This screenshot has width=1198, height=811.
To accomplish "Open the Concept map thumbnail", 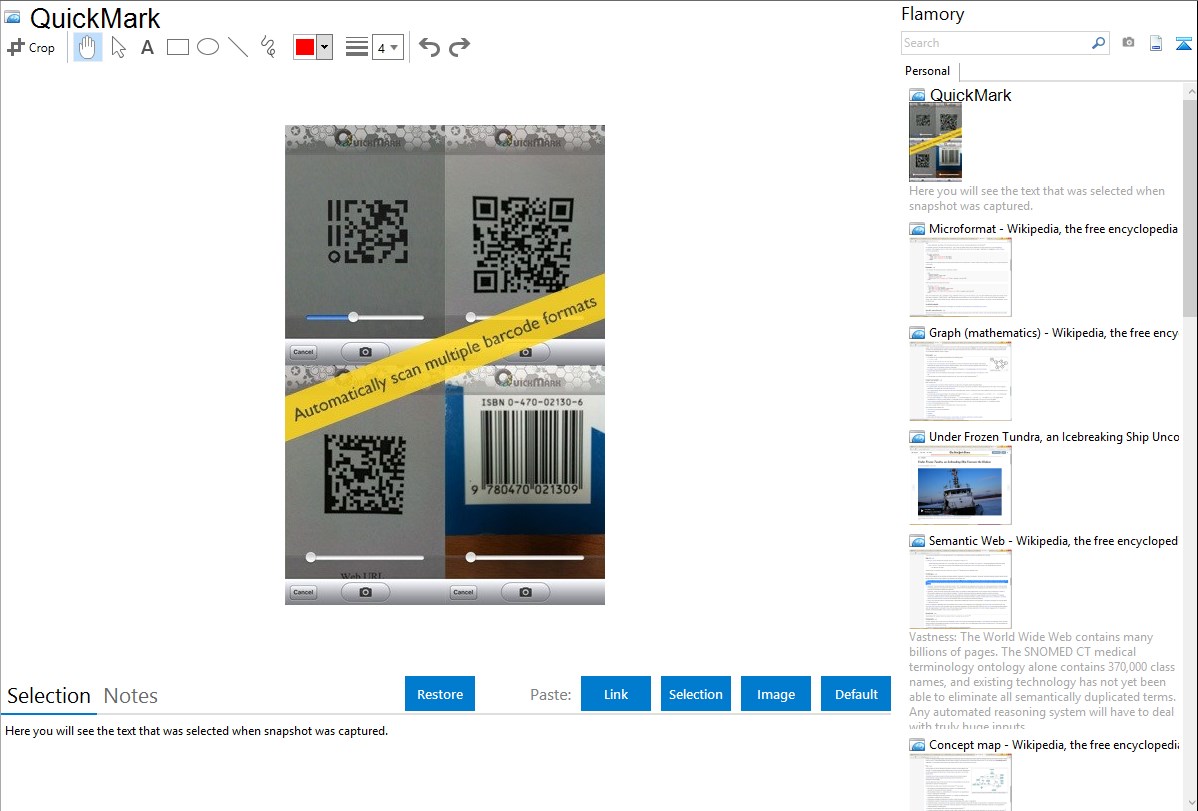I will point(960,782).
